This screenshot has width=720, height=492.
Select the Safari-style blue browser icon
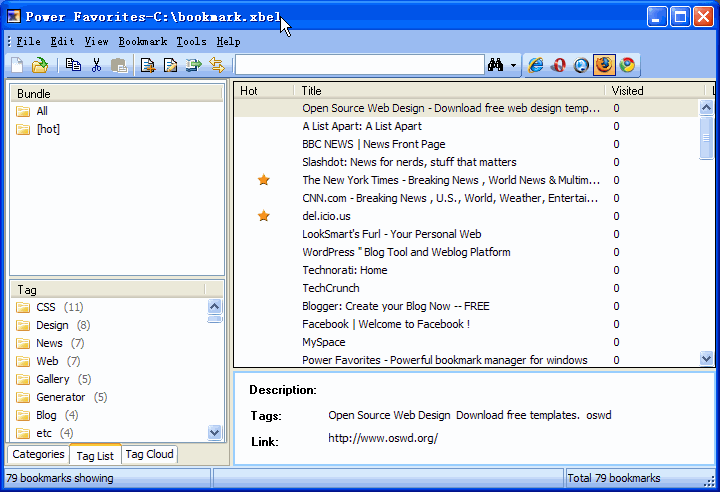pos(581,65)
